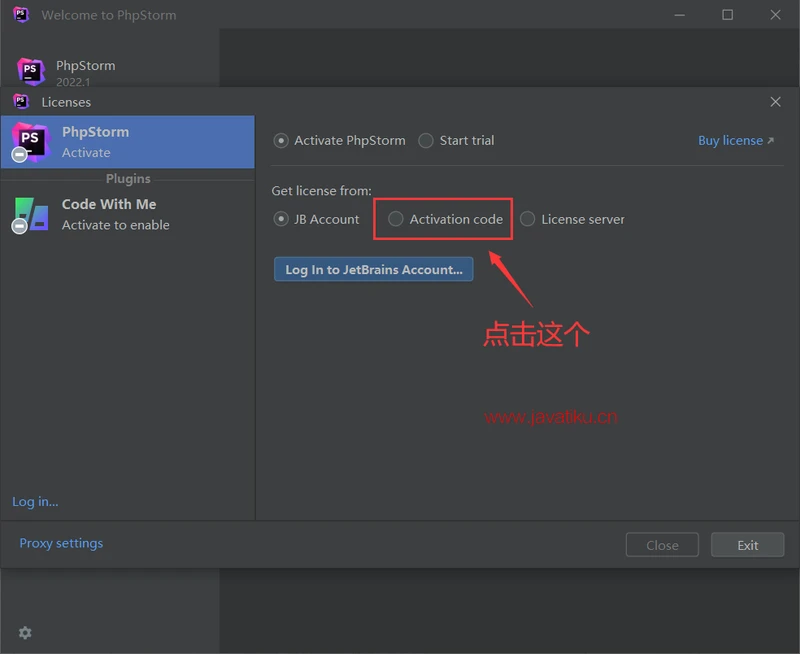Screen dimensions: 800x654
Task: Select the Activate PhpStorm radio button
Action: point(281,141)
